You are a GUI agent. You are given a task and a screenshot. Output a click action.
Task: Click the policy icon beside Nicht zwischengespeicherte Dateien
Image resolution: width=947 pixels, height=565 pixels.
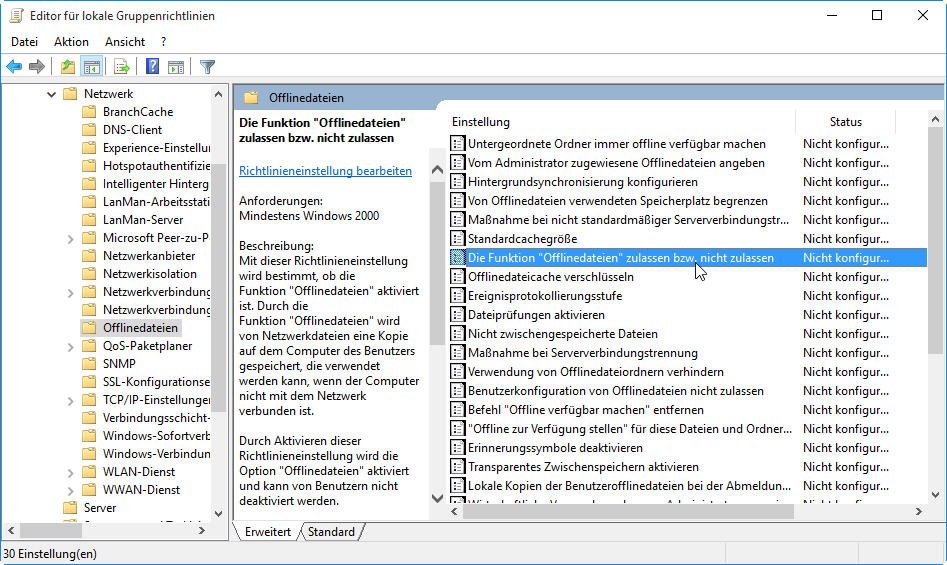pos(458,334)
